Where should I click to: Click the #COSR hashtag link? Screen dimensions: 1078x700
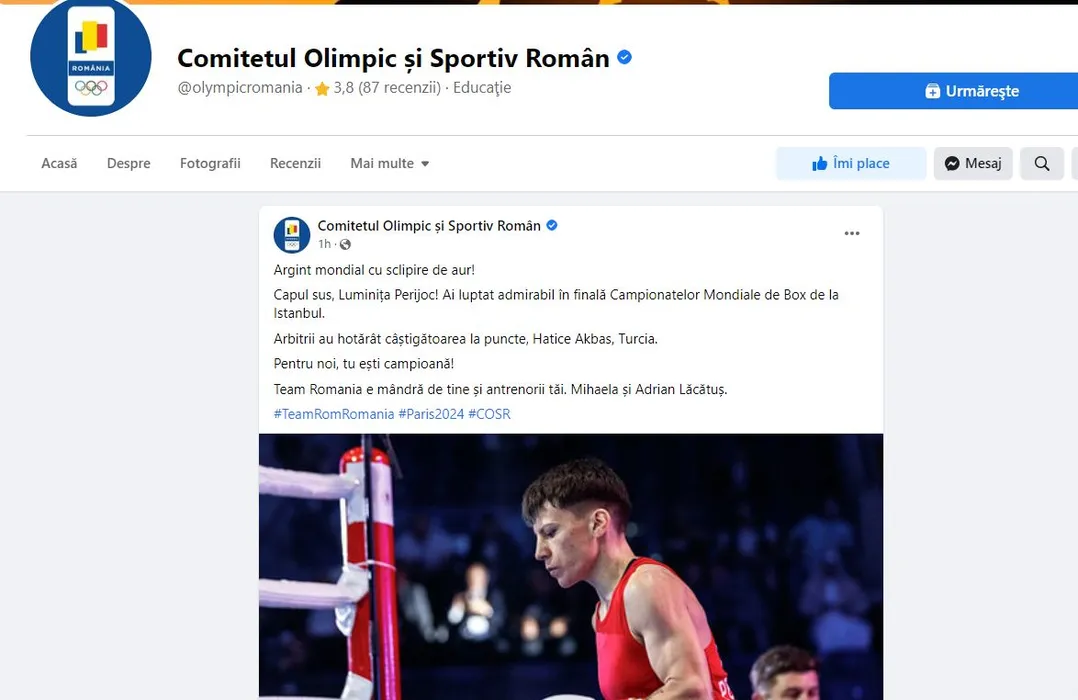click(489, 414)
